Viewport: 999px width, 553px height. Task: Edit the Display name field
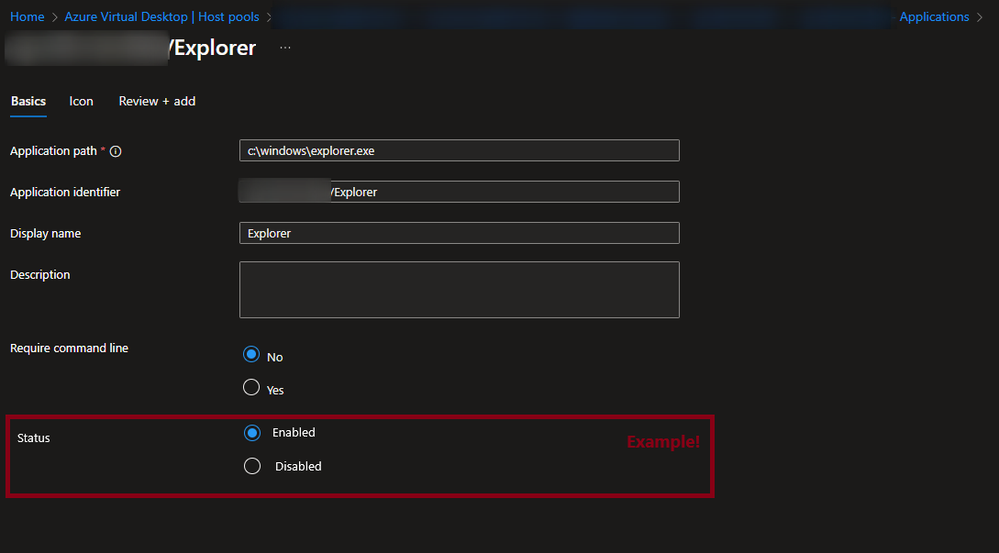pos(459,233)
